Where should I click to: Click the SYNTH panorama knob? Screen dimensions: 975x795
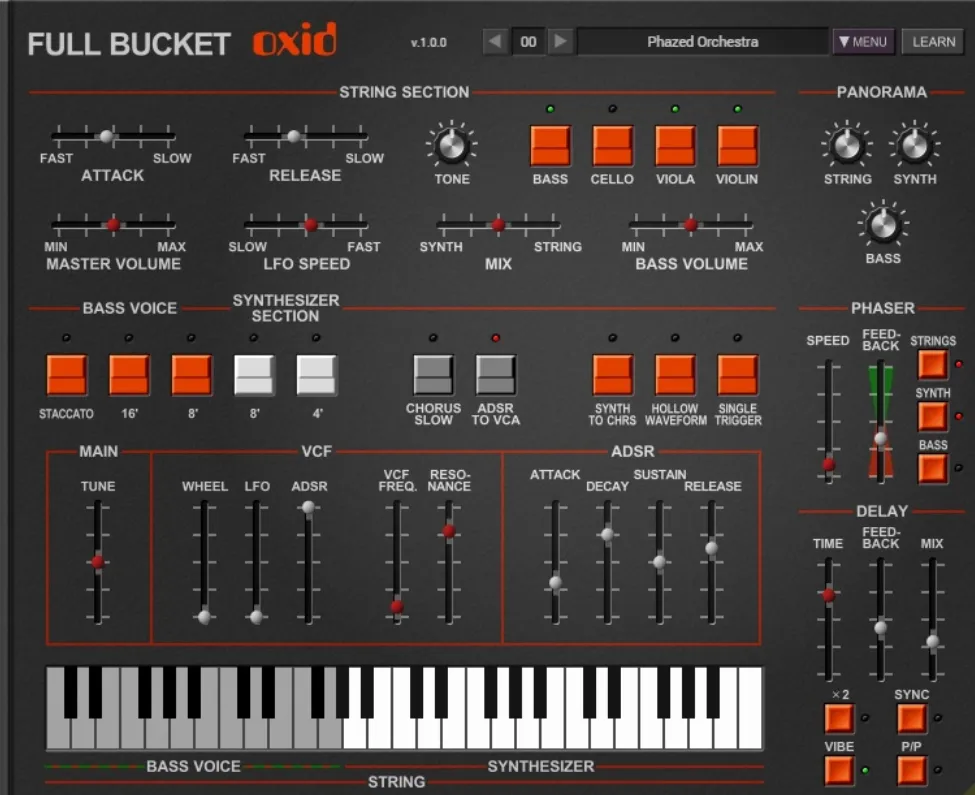915,145
